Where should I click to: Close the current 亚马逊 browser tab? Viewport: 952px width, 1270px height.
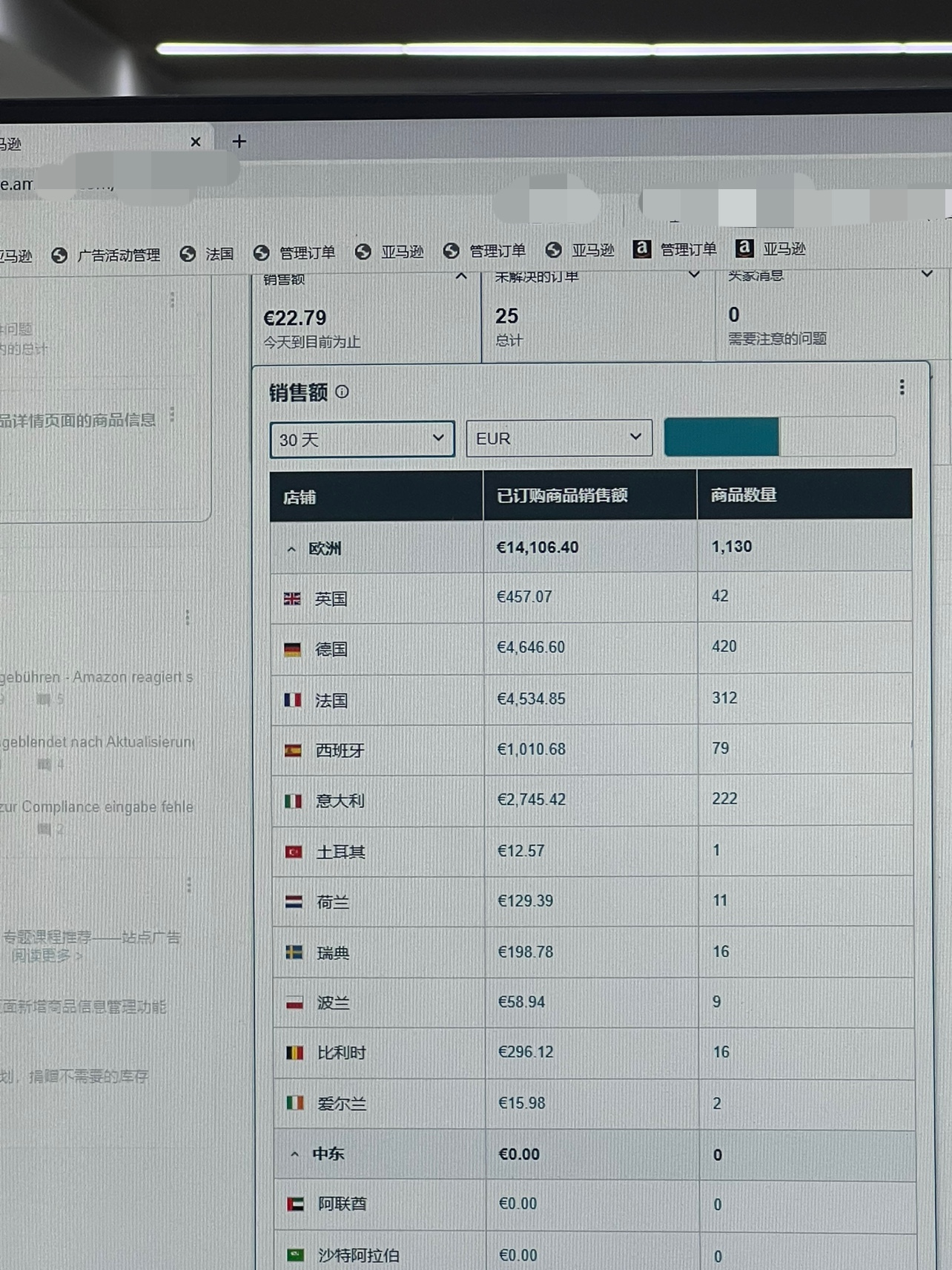point(196,142)
